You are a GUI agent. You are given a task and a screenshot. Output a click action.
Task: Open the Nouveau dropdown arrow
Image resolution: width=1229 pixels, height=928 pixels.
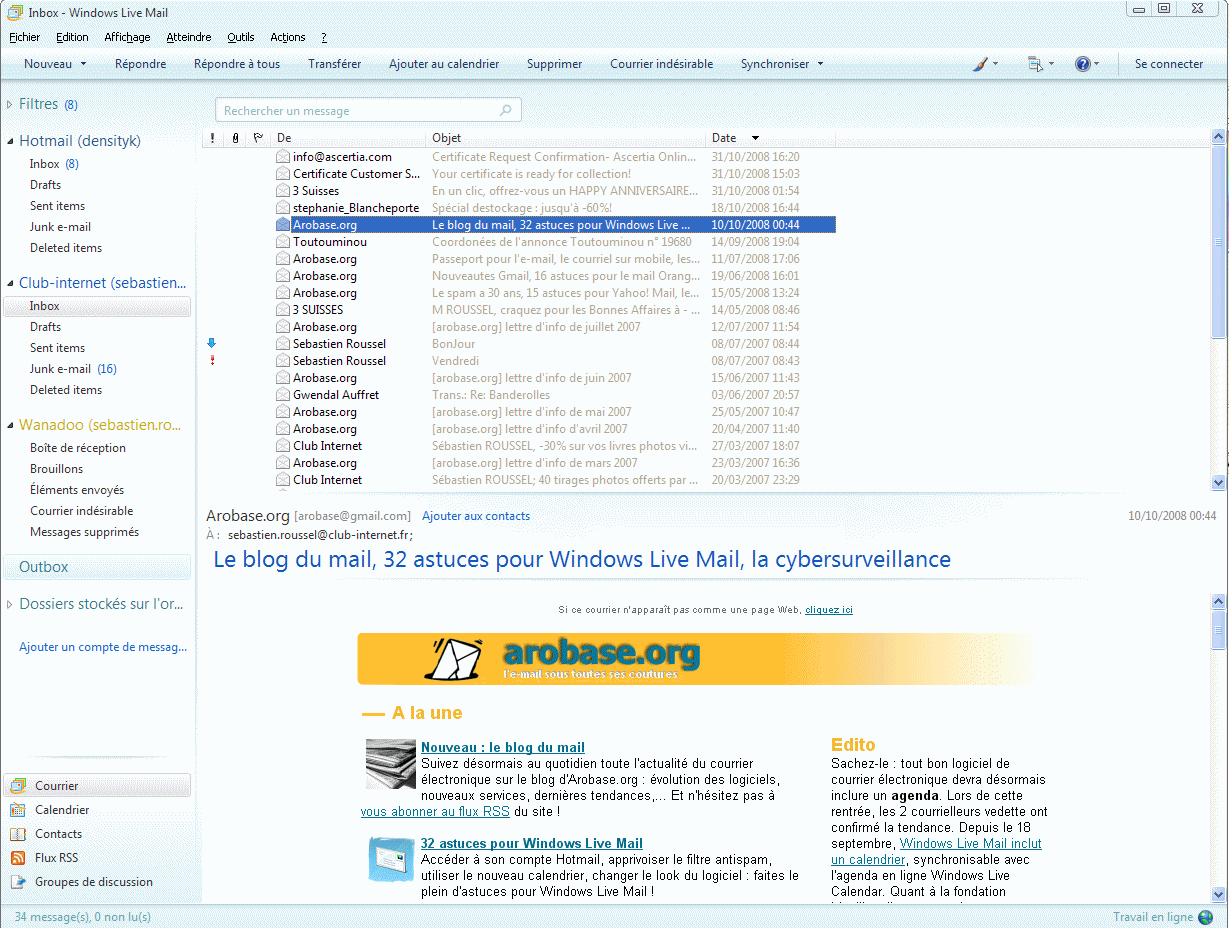pos(83,64)
